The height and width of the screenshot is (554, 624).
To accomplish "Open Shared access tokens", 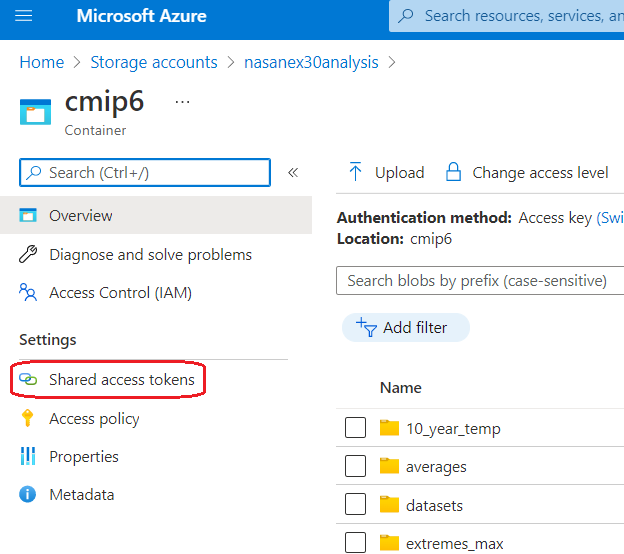I will [122, 380].
